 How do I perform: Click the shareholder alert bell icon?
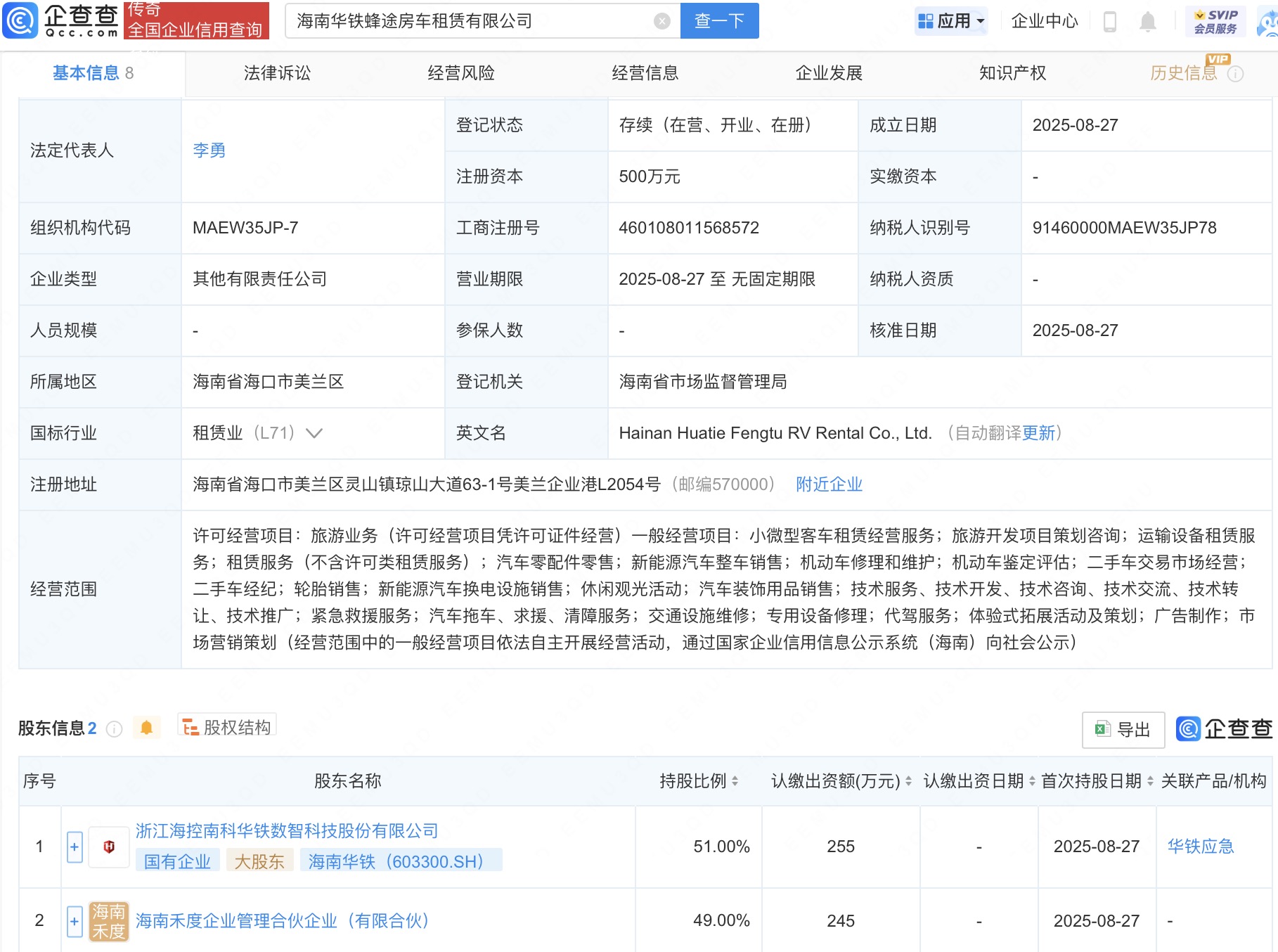click(x=146, y=728)
